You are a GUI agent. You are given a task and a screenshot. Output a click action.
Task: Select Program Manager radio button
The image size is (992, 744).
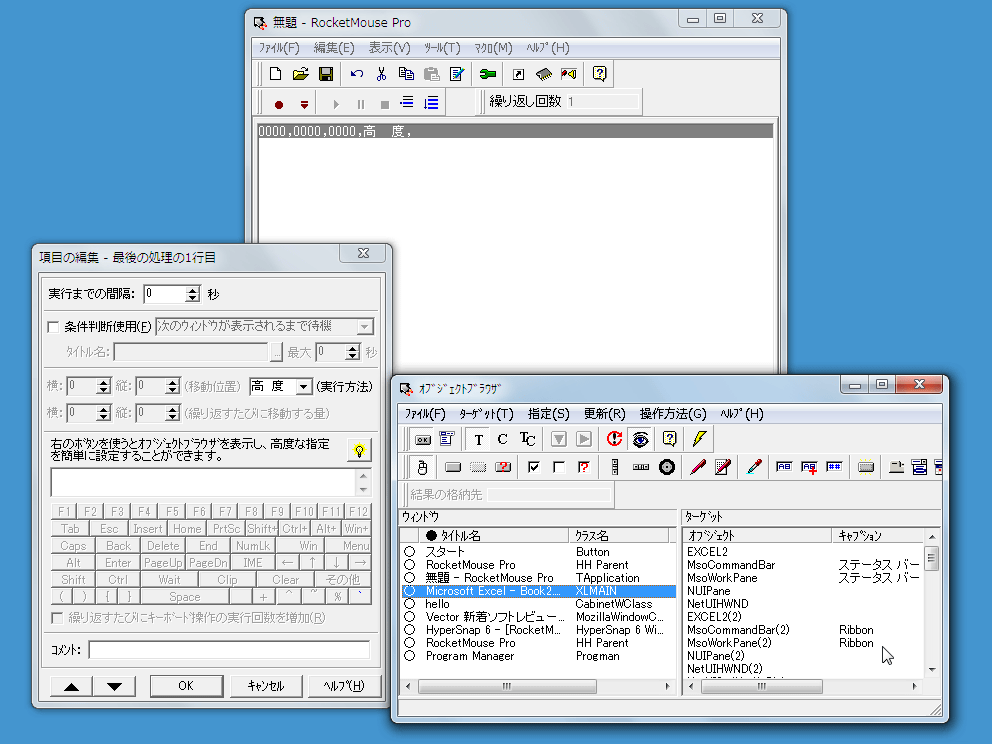click(x=410, y=656)
